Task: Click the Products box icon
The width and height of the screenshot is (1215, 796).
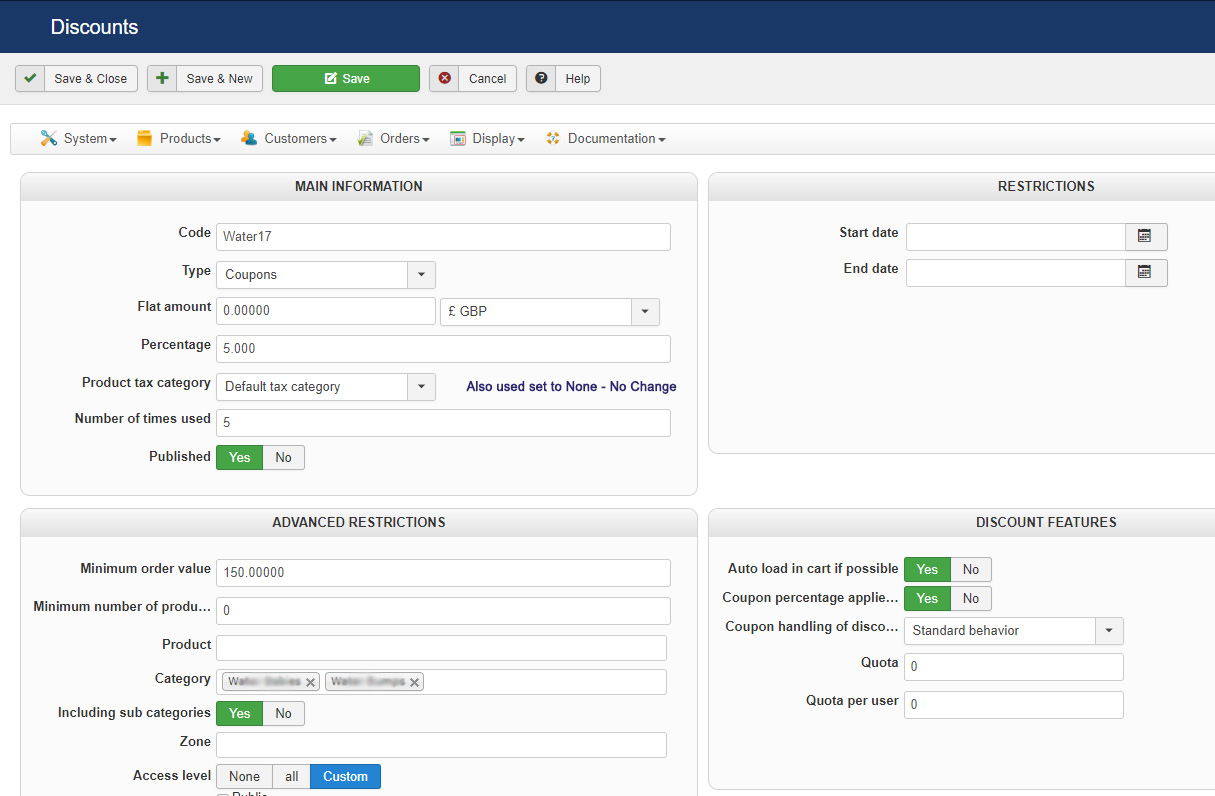Action: coord(145,138)
